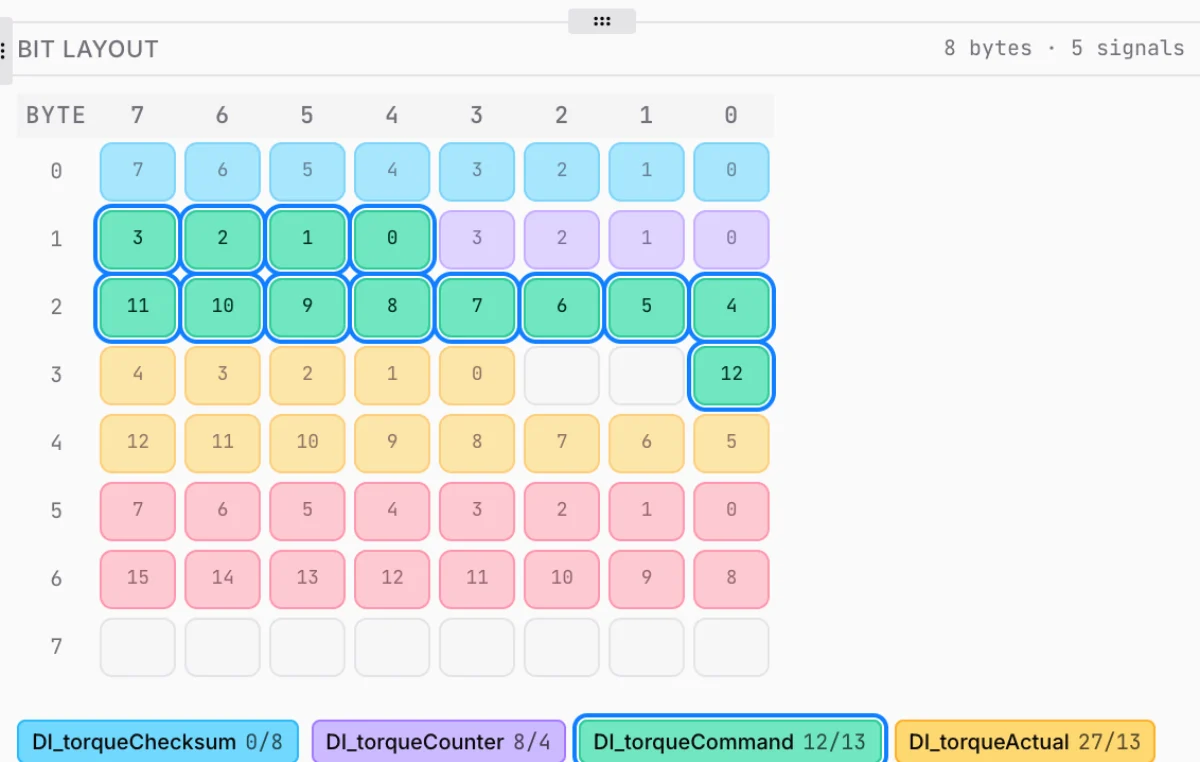This screenshot has width=1200, height=762.
Task: Select the DI_torqueChecksum signal chip
Action: click(x=157, y=742)
